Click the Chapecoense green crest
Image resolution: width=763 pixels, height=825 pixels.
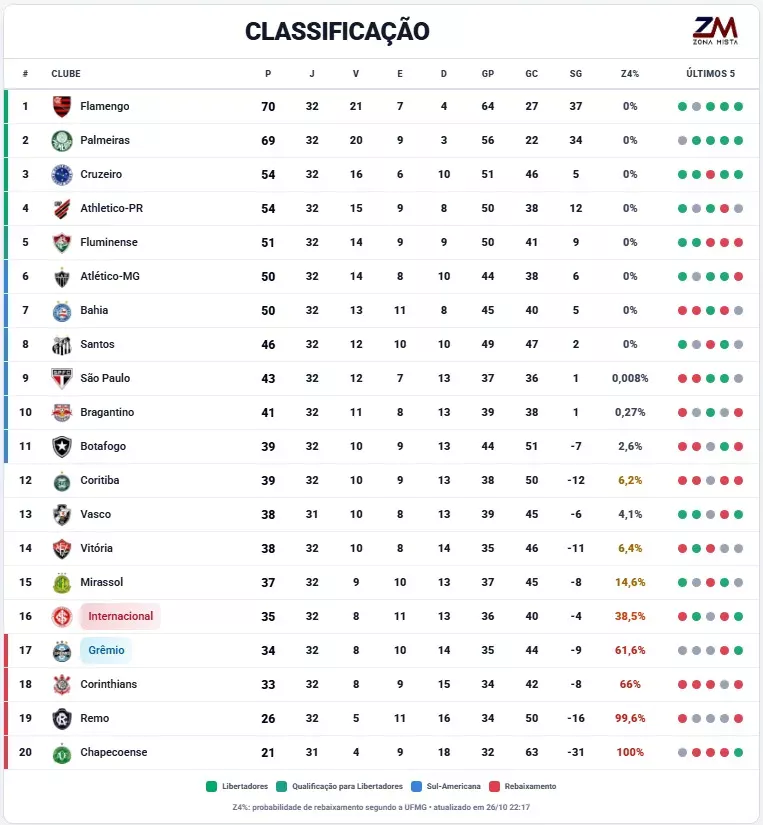click(x=62, y=752)
